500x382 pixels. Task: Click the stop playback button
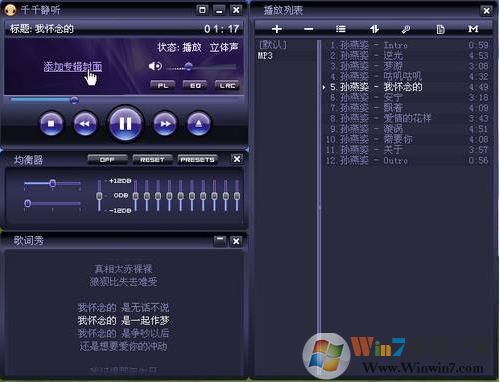(51, 124)
